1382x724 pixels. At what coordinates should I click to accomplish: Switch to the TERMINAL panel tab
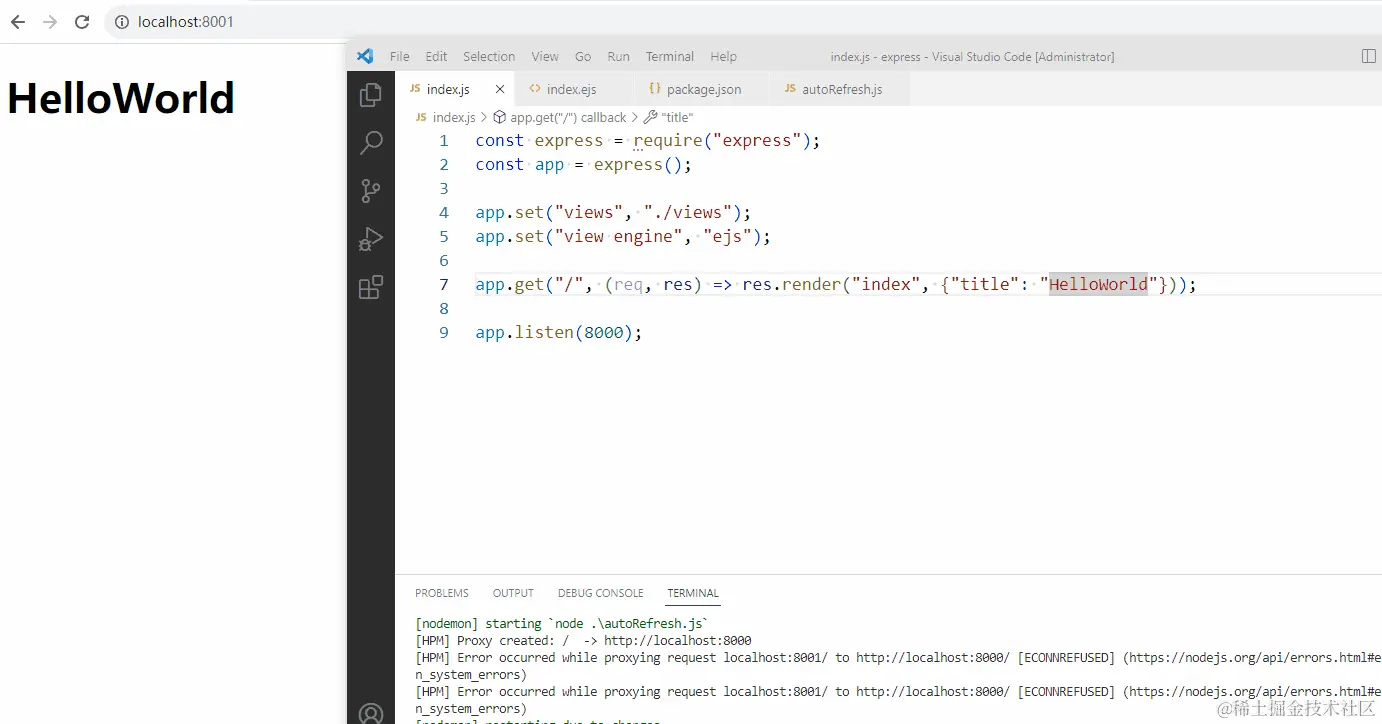click(693, 593)
